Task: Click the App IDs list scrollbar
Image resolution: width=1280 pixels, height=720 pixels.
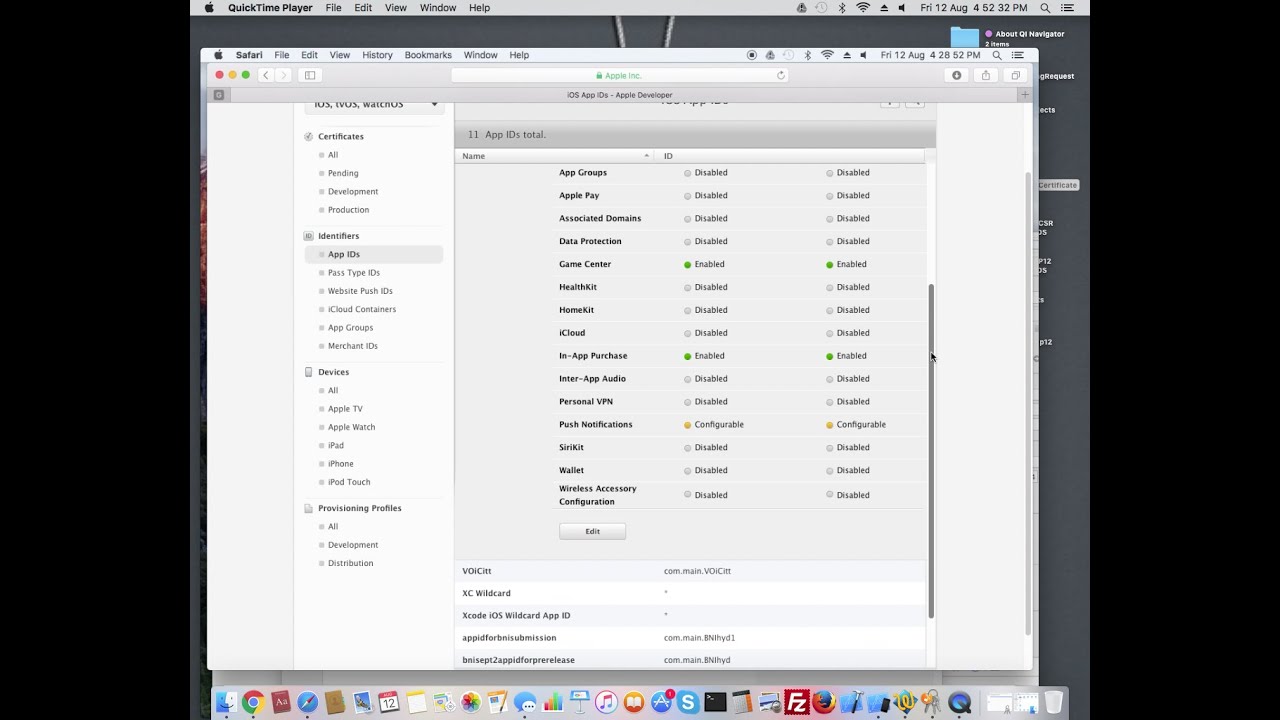Action: point(931,450)
